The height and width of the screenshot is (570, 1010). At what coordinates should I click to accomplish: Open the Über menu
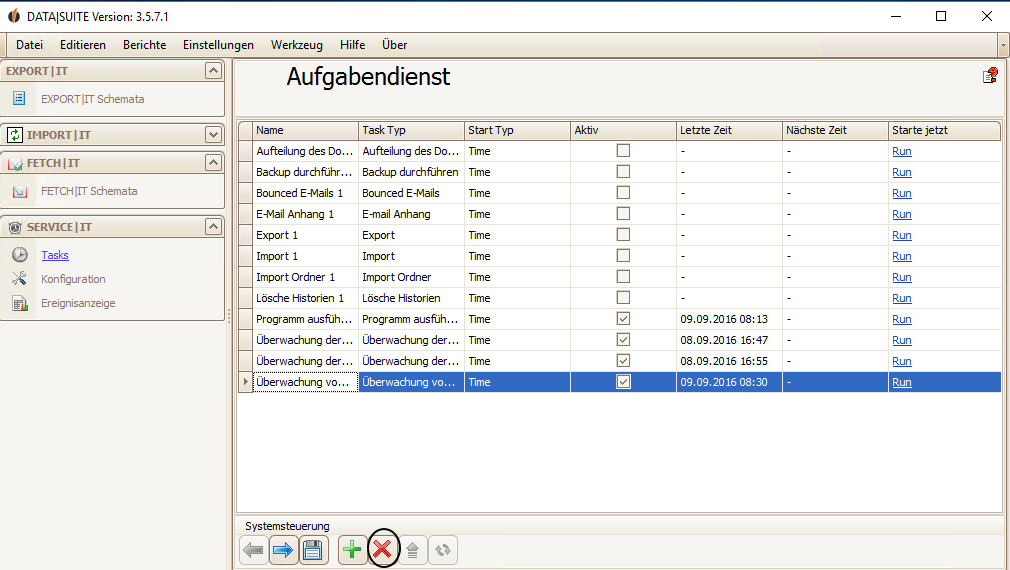click(394, 45)
